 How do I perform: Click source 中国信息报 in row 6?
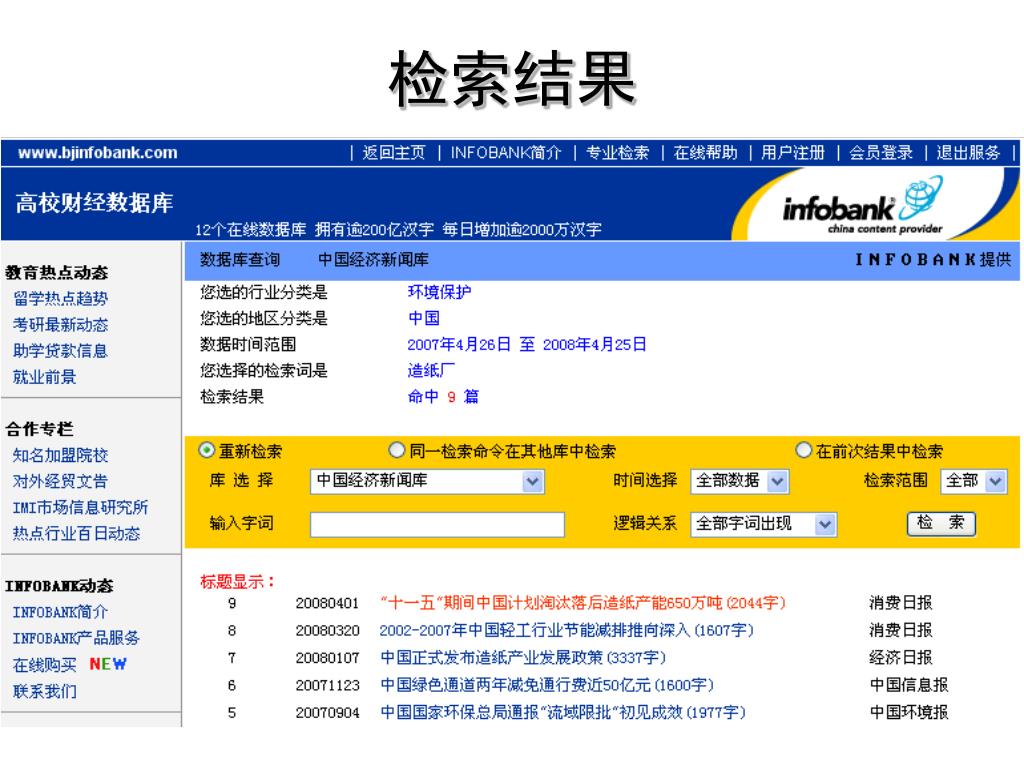[908, 685]
